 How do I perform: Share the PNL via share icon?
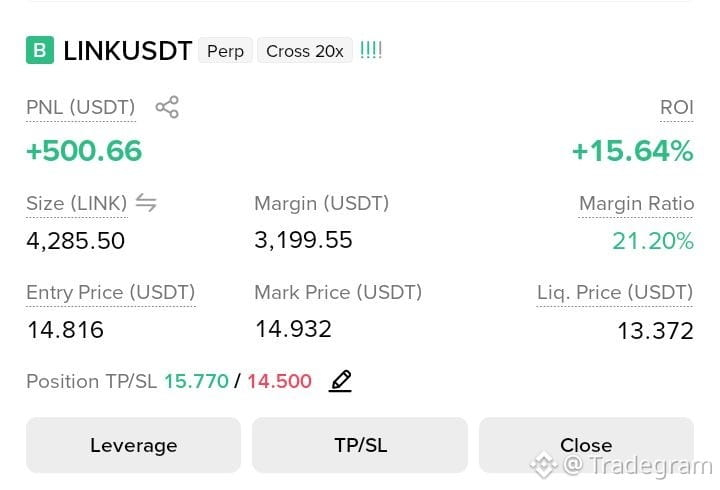click(x=167, y=107)
